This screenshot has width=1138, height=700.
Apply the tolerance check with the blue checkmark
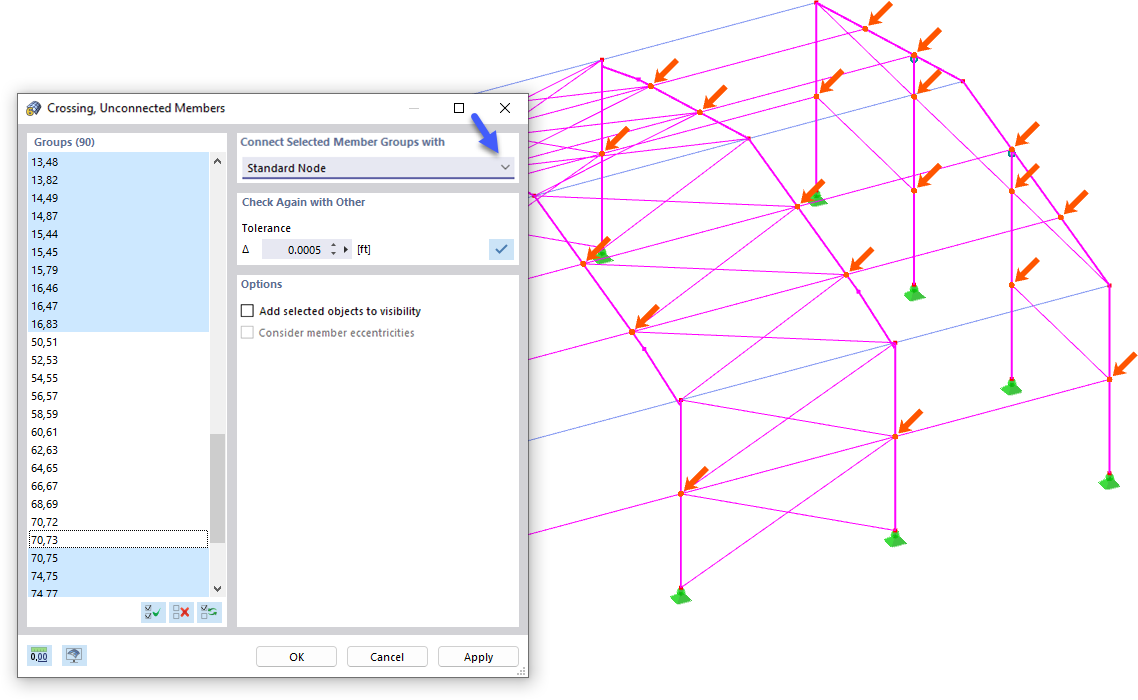500,249
